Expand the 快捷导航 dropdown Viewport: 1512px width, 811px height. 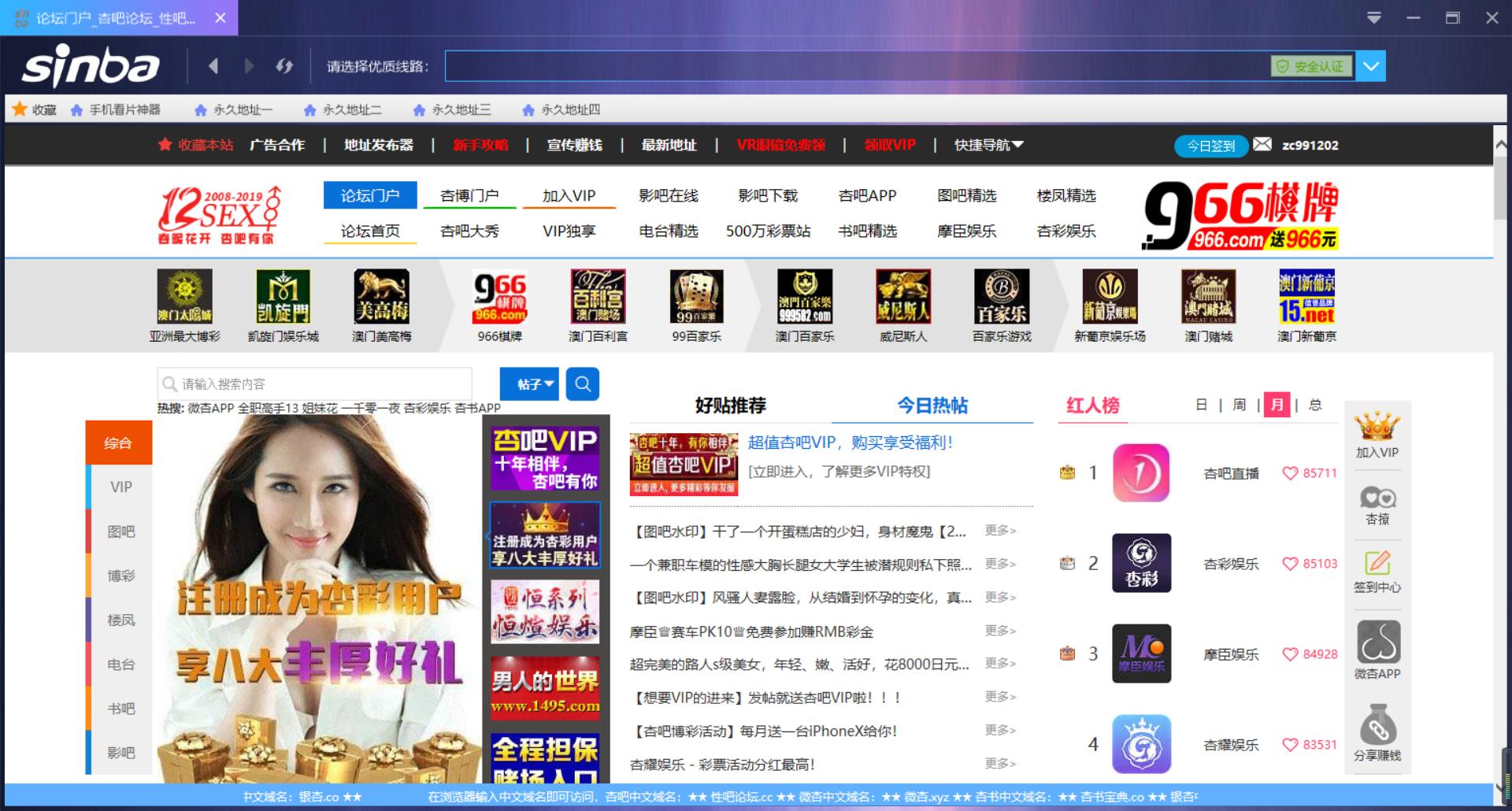click(x=989, y=145)
